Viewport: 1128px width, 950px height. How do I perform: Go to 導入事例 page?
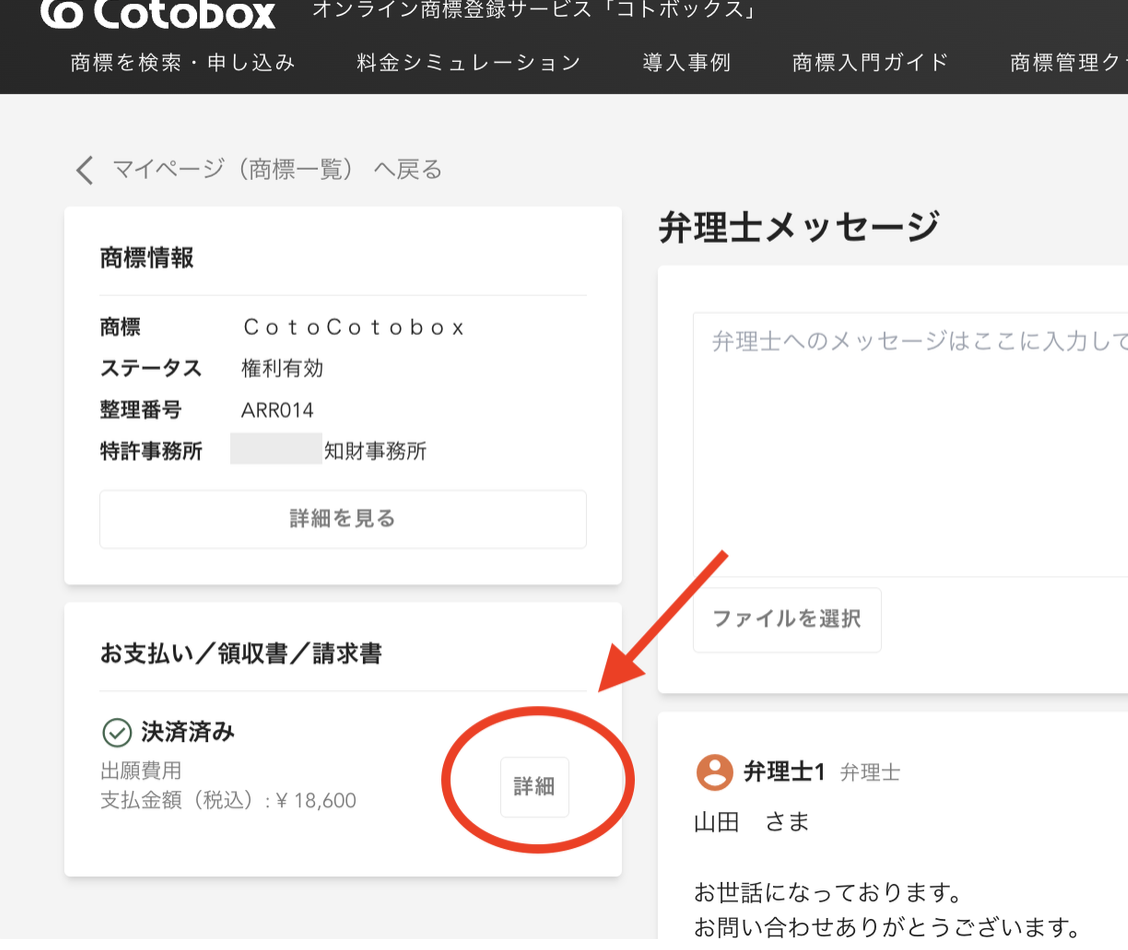point(686,63)
